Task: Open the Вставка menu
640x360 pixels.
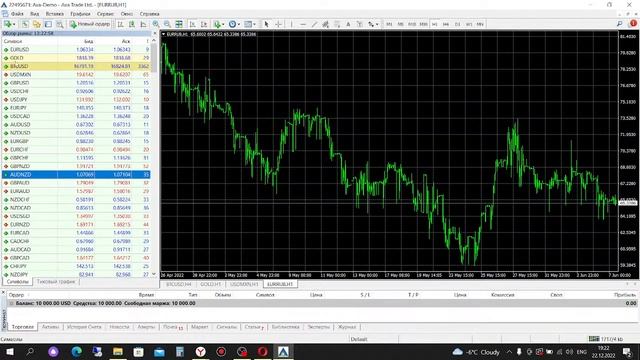Action: coord(55,14)
